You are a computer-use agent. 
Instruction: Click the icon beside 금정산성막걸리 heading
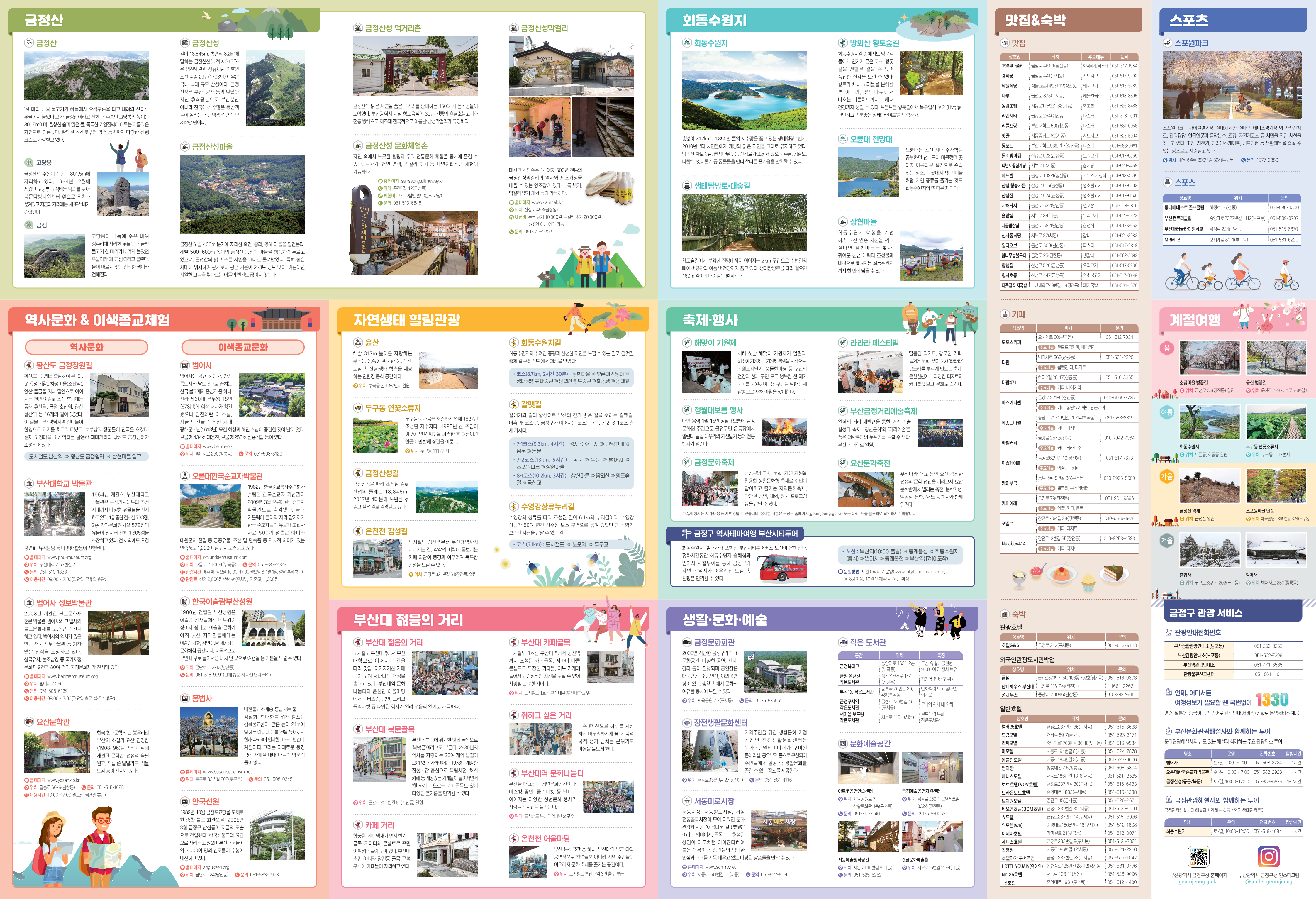[x=514, y=28]
